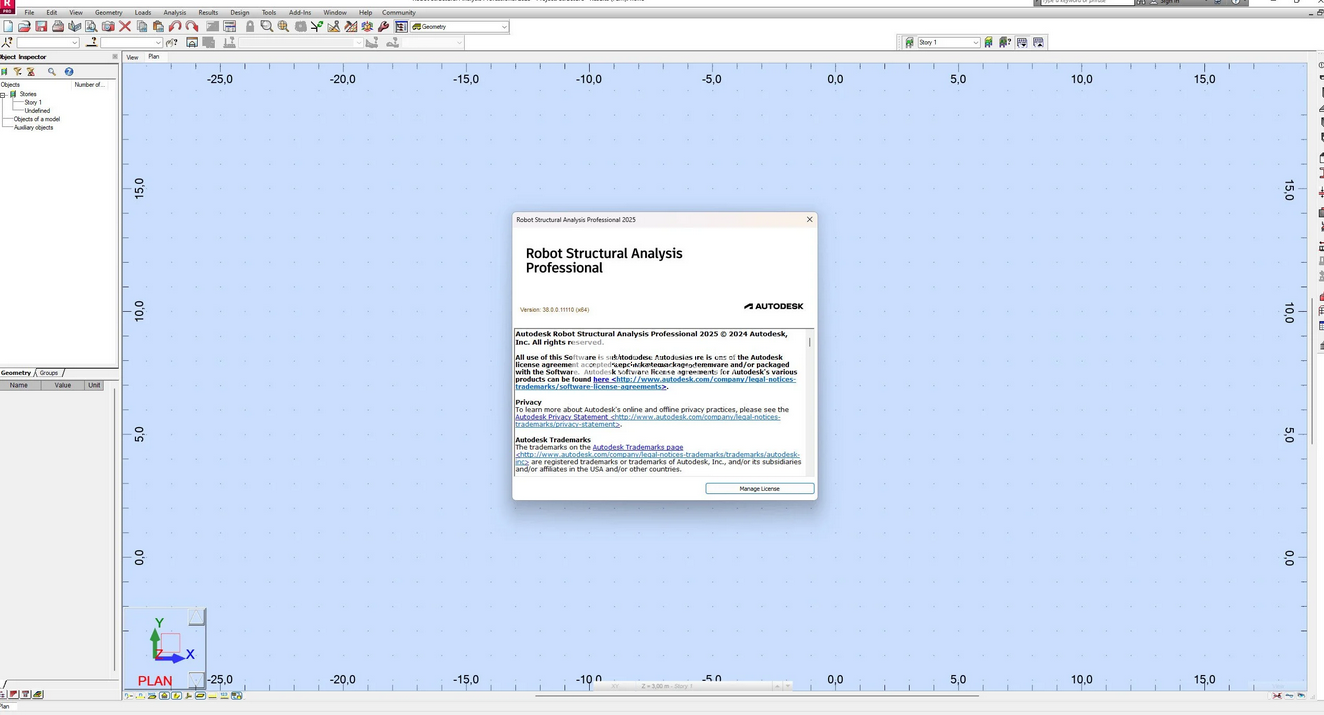Close the Object Inspector panel
This screenshot has height=715, width=1324.
114,57
